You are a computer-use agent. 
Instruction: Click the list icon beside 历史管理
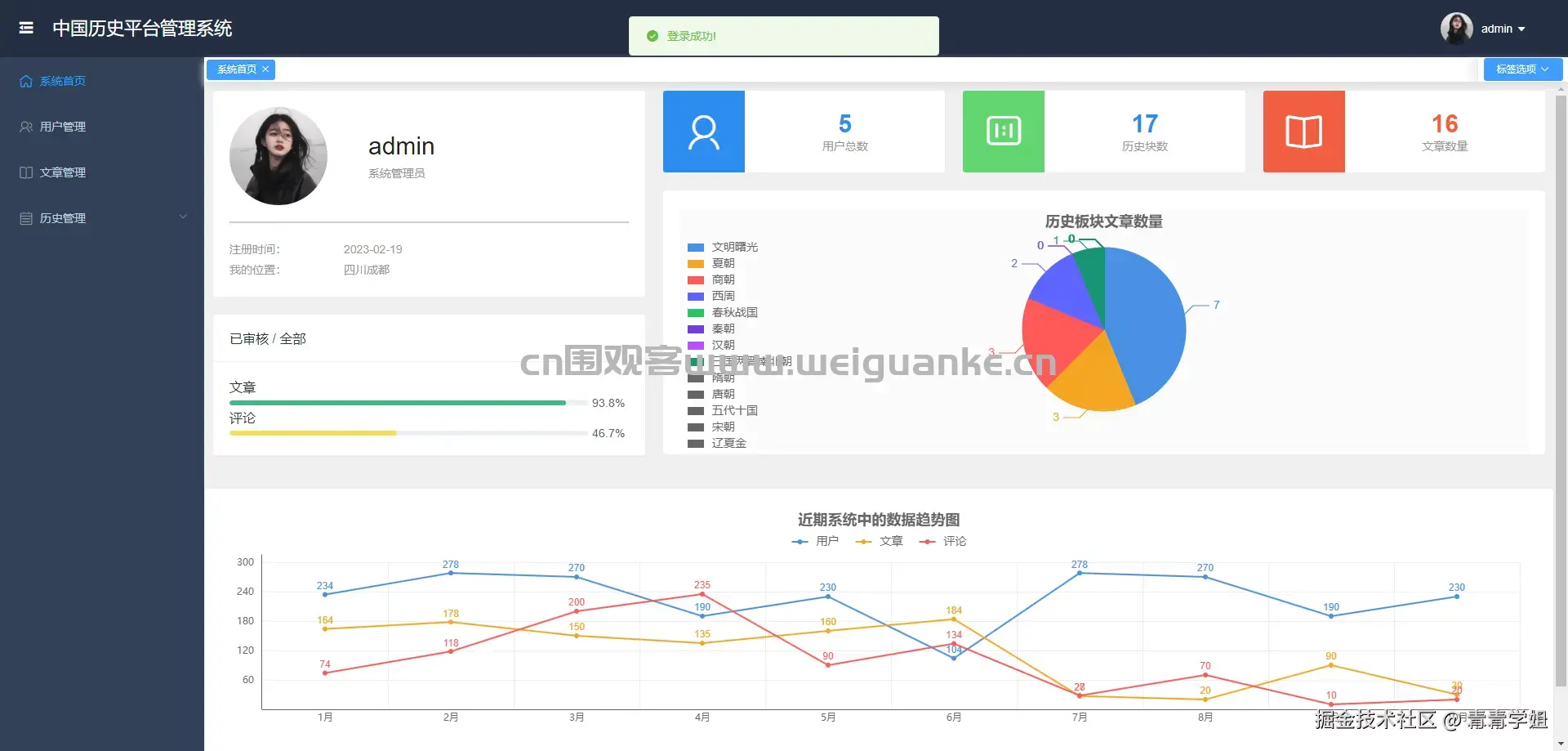(26, 218)
